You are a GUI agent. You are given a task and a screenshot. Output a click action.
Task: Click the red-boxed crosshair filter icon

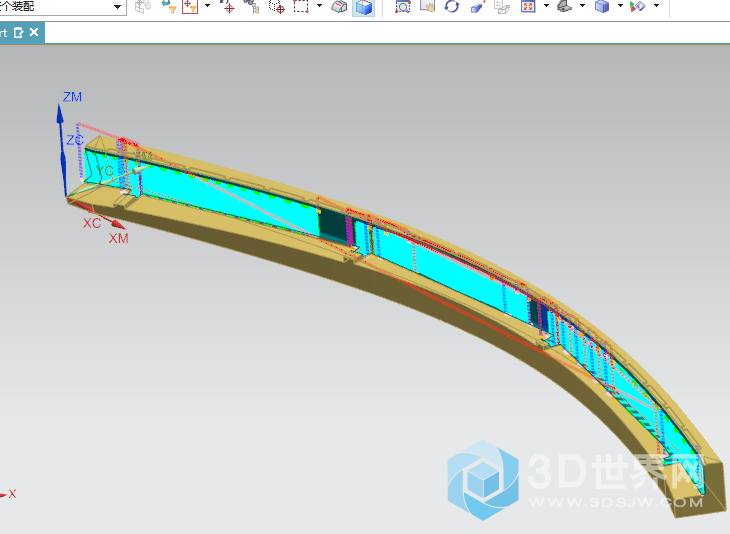[x=190, y=7]
